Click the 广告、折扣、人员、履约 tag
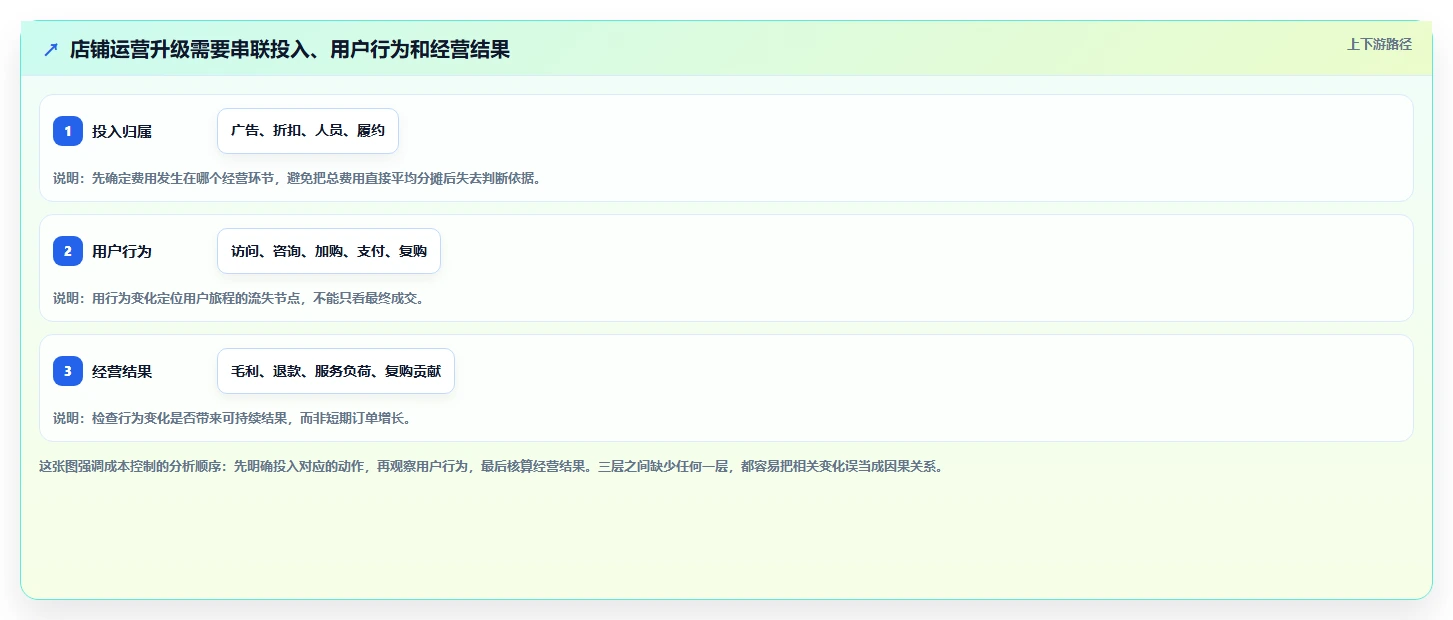The height and width of the screenshot is (620, 1453). click(x=308, y=131)
